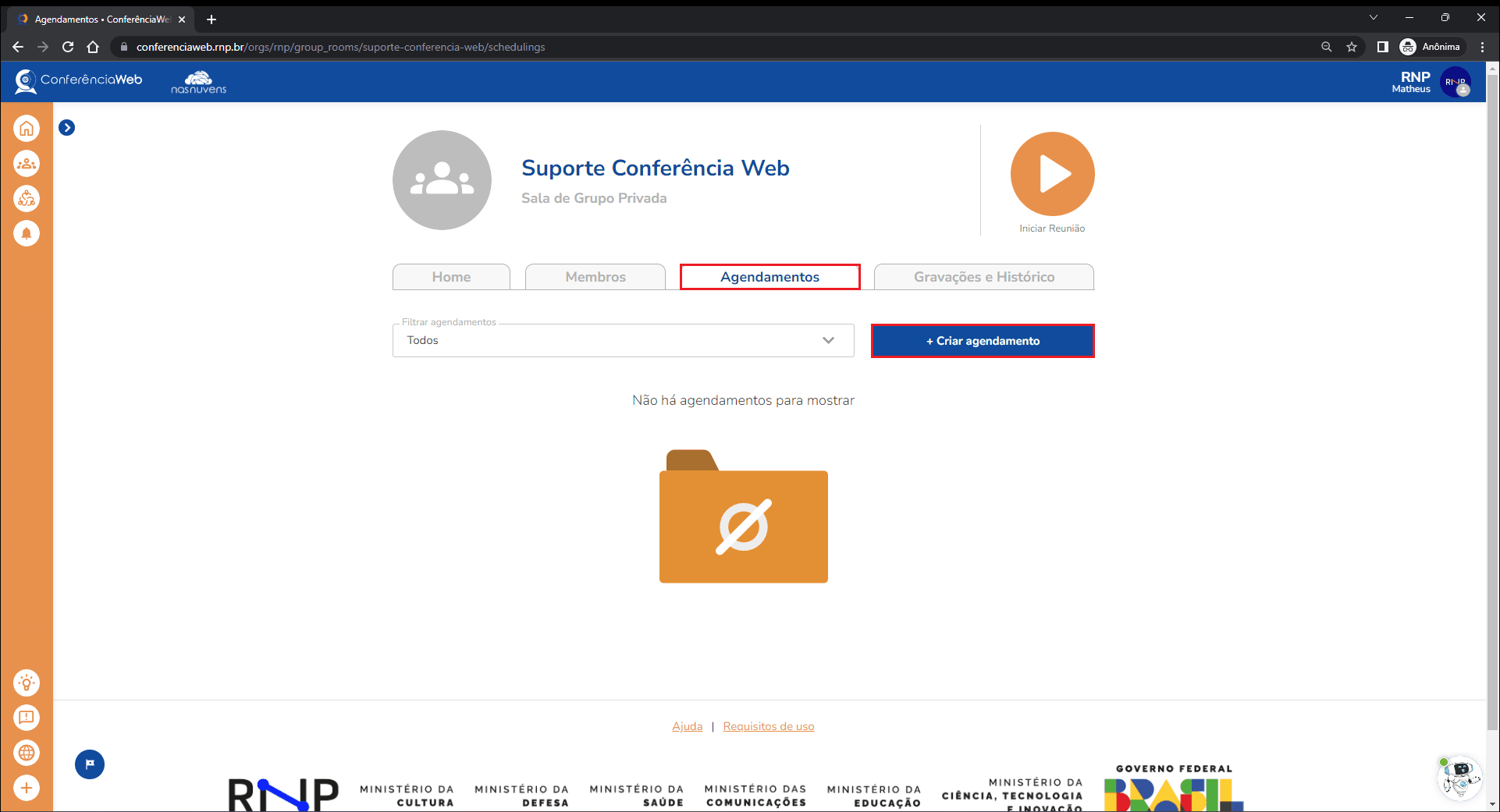Open the Ajuda link in the footer
1500x812 pixels.
pos(687,726)
